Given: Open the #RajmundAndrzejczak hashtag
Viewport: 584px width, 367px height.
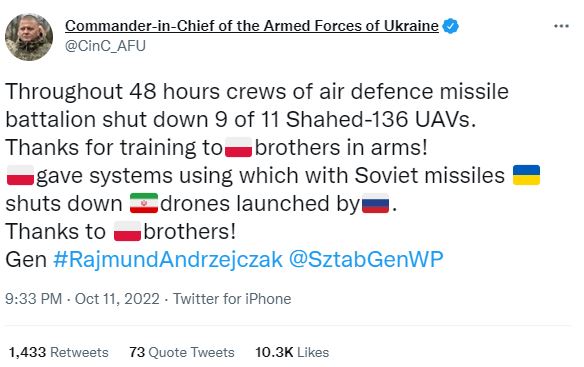Looking at the screenshot, I should point(168,260).
